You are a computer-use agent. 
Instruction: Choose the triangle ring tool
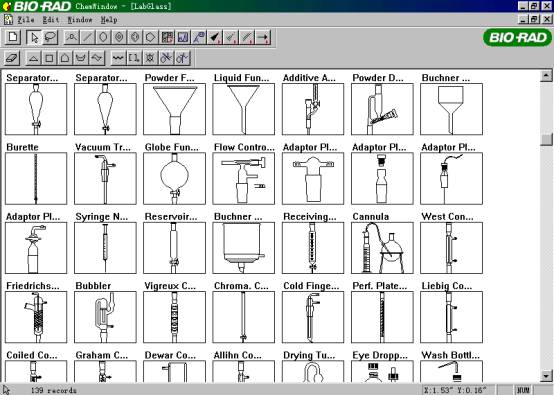pos(34,58)
